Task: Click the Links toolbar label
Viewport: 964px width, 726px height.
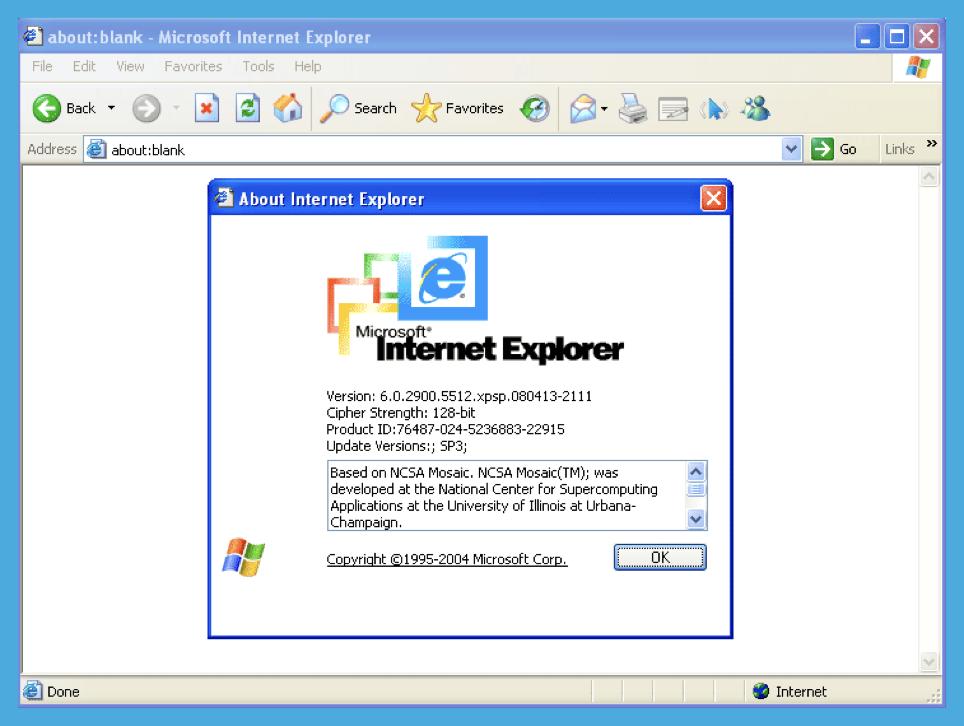Action: (899, 149)
